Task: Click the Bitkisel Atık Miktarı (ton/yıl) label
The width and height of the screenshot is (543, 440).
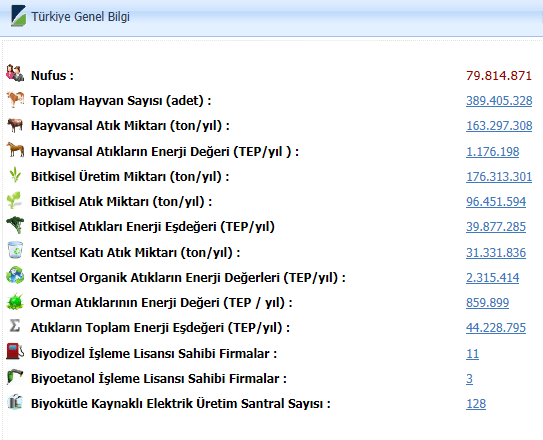Action: coord(122,201)
